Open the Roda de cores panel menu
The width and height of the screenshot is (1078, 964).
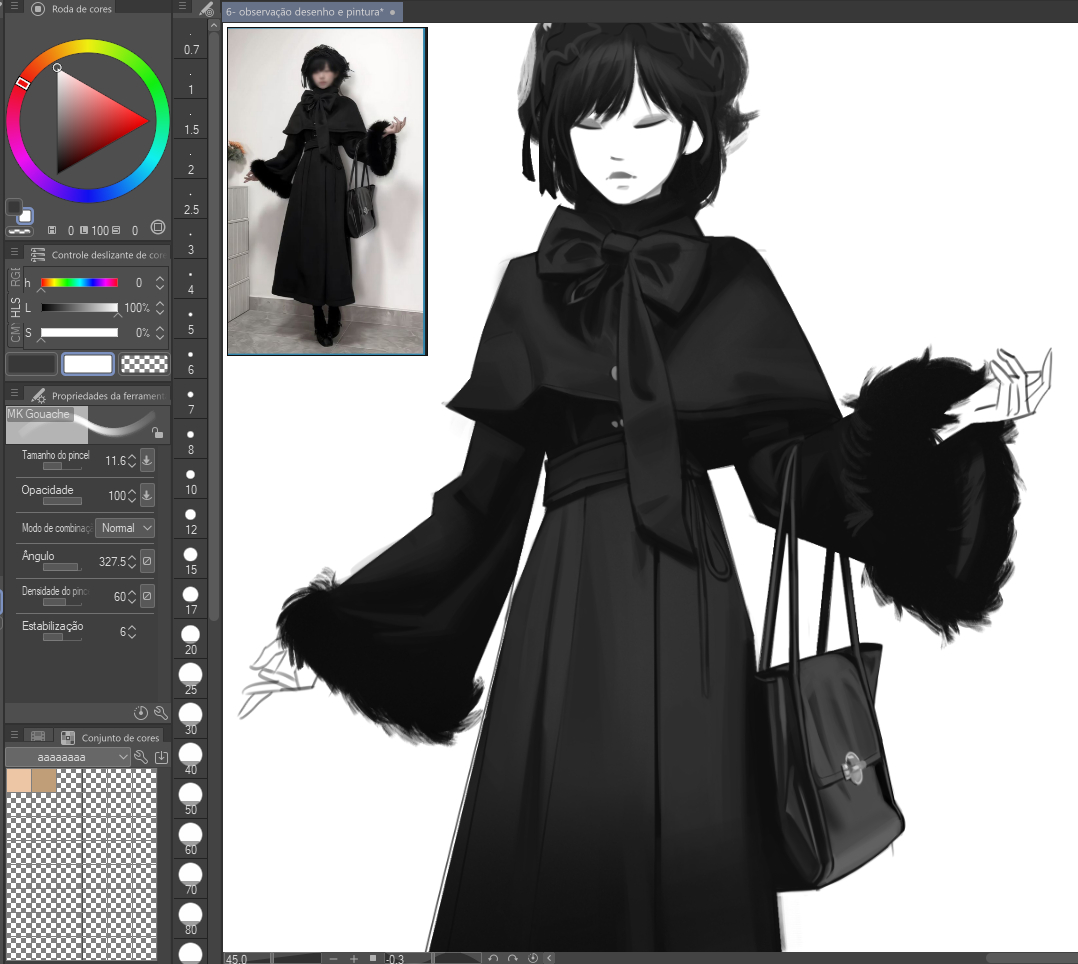point(15,8)
